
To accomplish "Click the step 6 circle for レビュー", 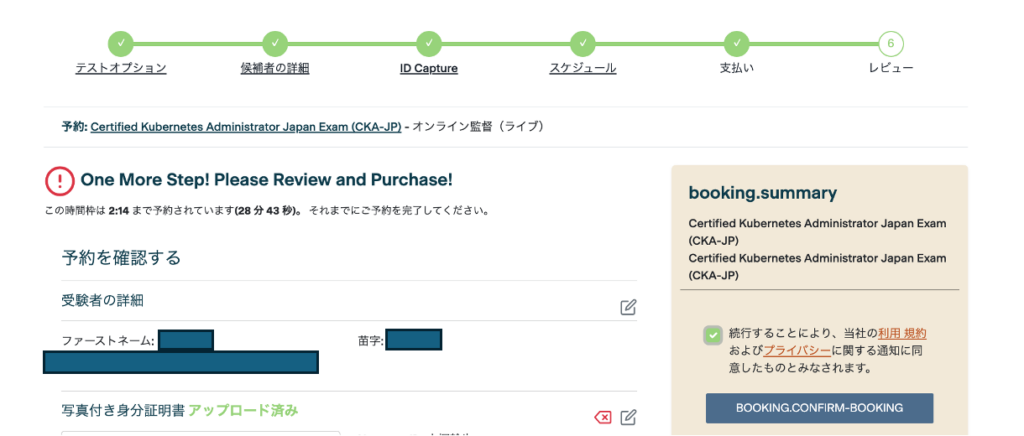I will pos(890,43).
